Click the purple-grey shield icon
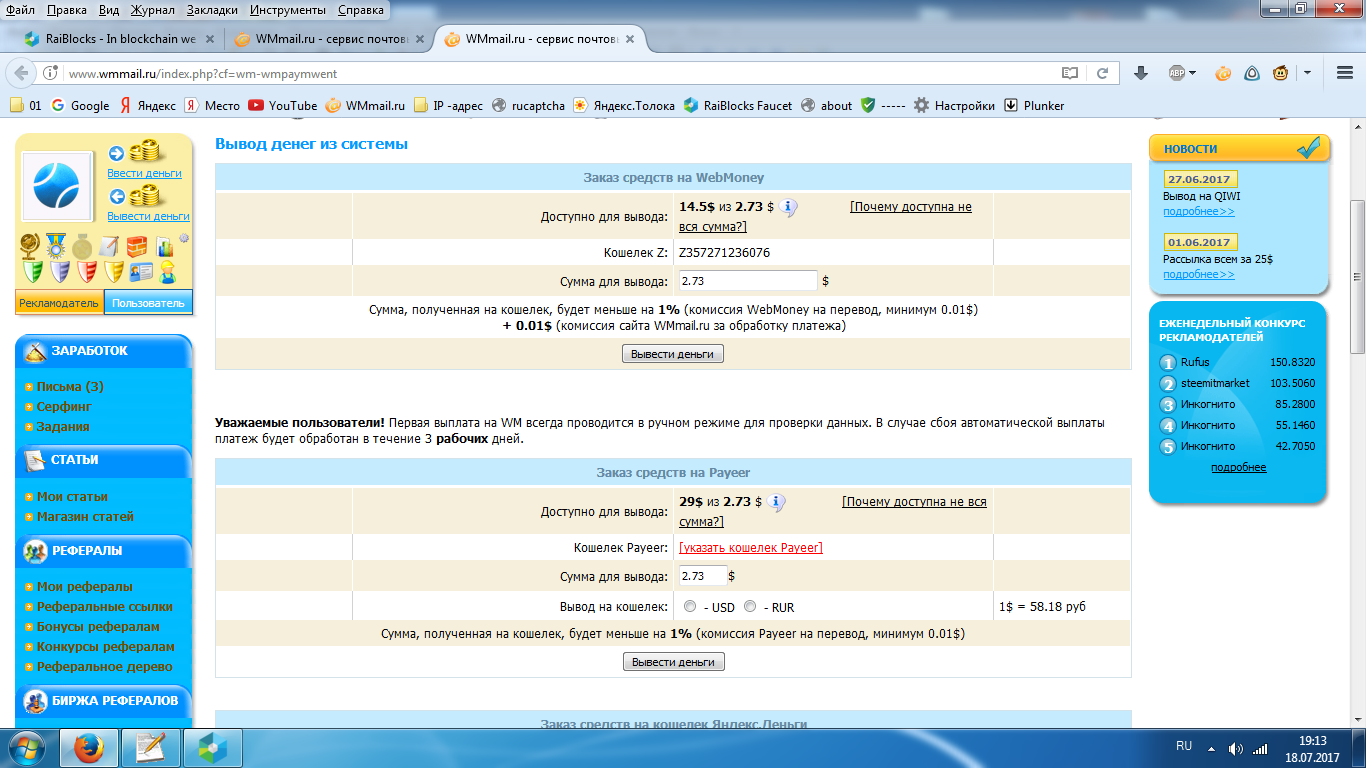This screenshot has height=768, width=1366. pos(60,272)
